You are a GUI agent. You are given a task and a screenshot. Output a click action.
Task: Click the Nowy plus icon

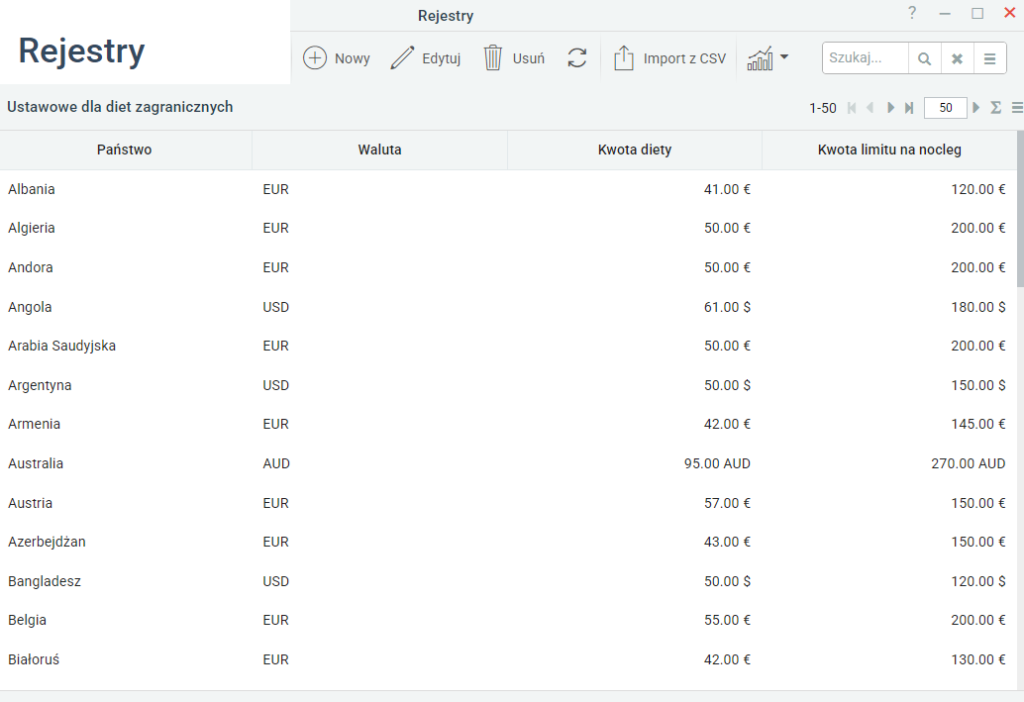[x=314, y=58]
